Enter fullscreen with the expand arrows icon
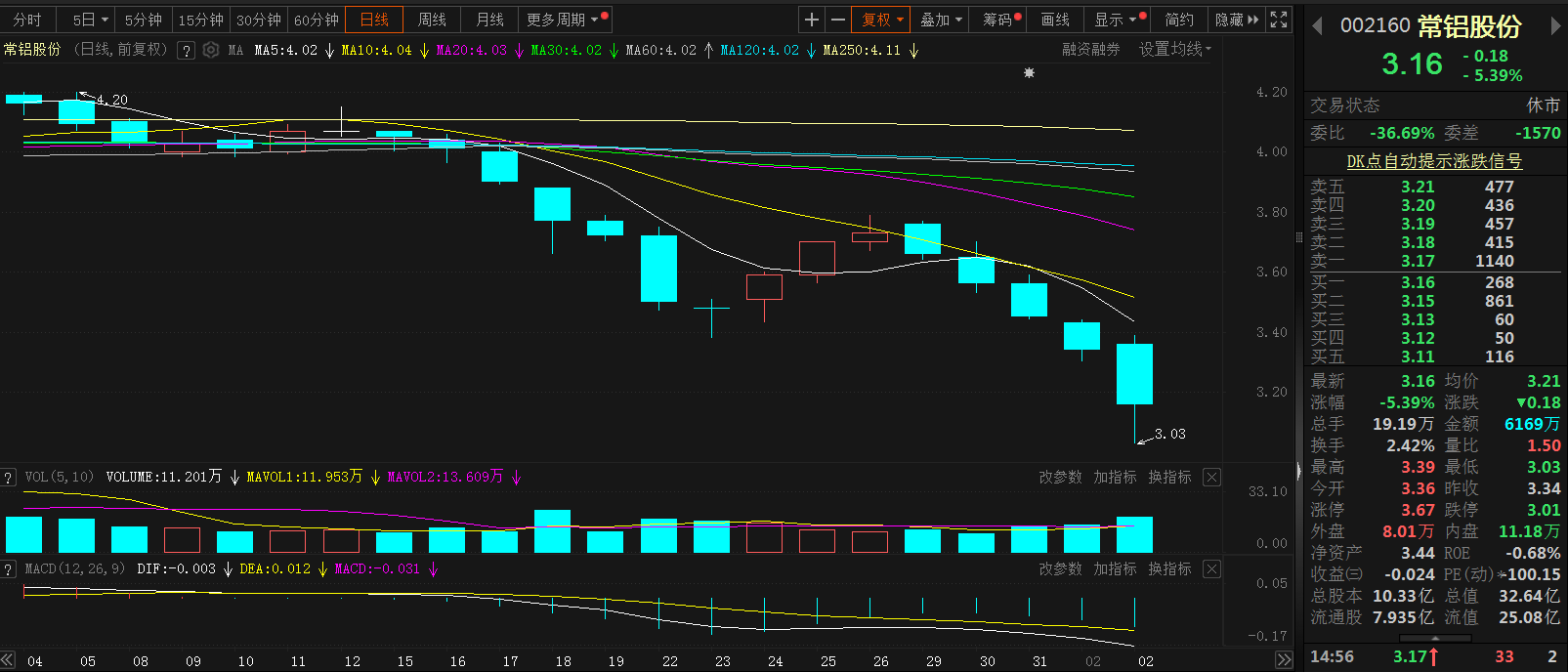The image size is (1568, 672). [x=1278, y=20]
